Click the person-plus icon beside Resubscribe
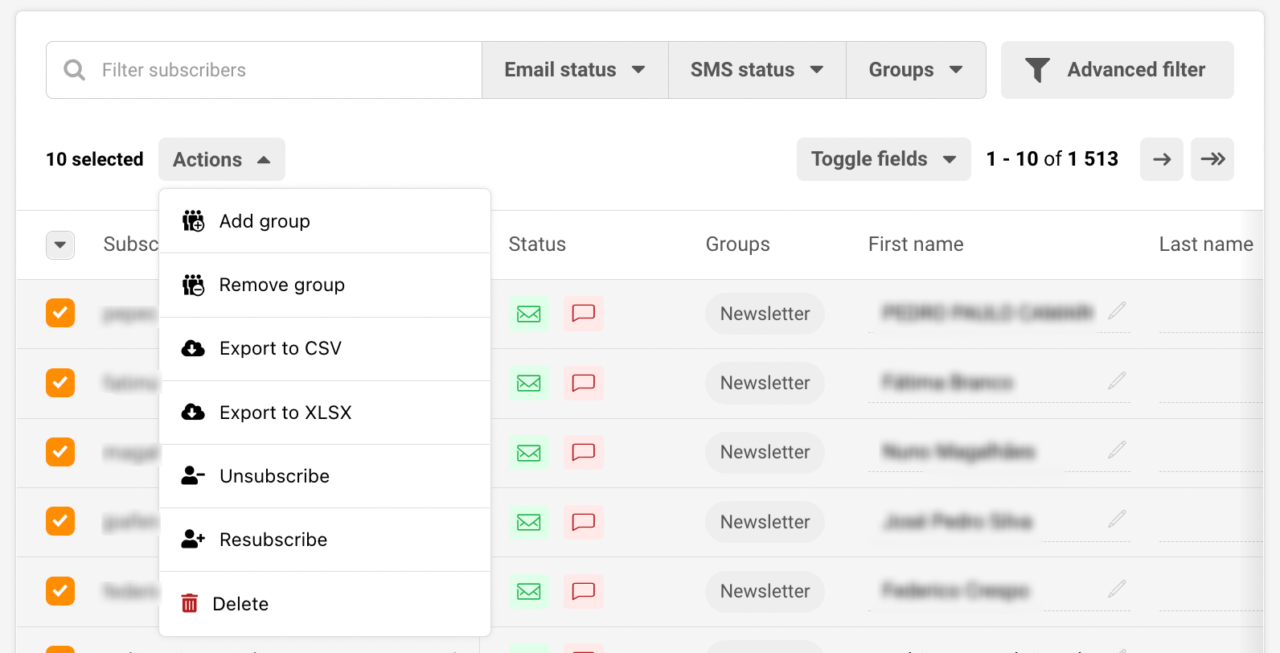This screenshot has width=1280, height=653. click(192, 539)
